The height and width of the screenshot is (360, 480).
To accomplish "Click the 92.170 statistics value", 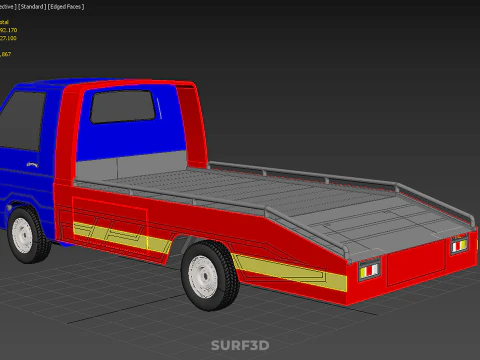I will pos(8,30).
